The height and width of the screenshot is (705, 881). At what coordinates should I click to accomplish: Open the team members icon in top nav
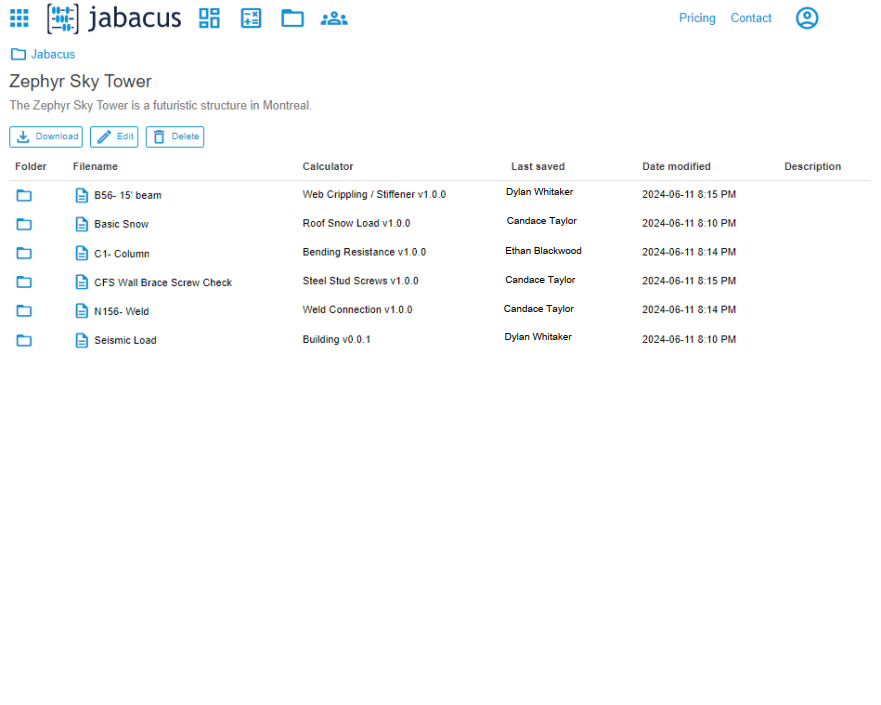coord(334,19)
